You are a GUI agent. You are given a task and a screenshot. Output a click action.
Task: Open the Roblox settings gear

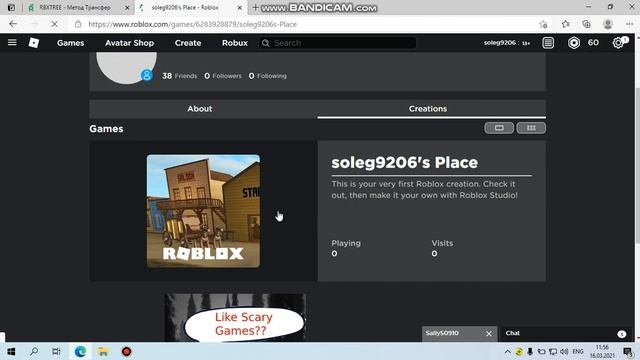618,42
